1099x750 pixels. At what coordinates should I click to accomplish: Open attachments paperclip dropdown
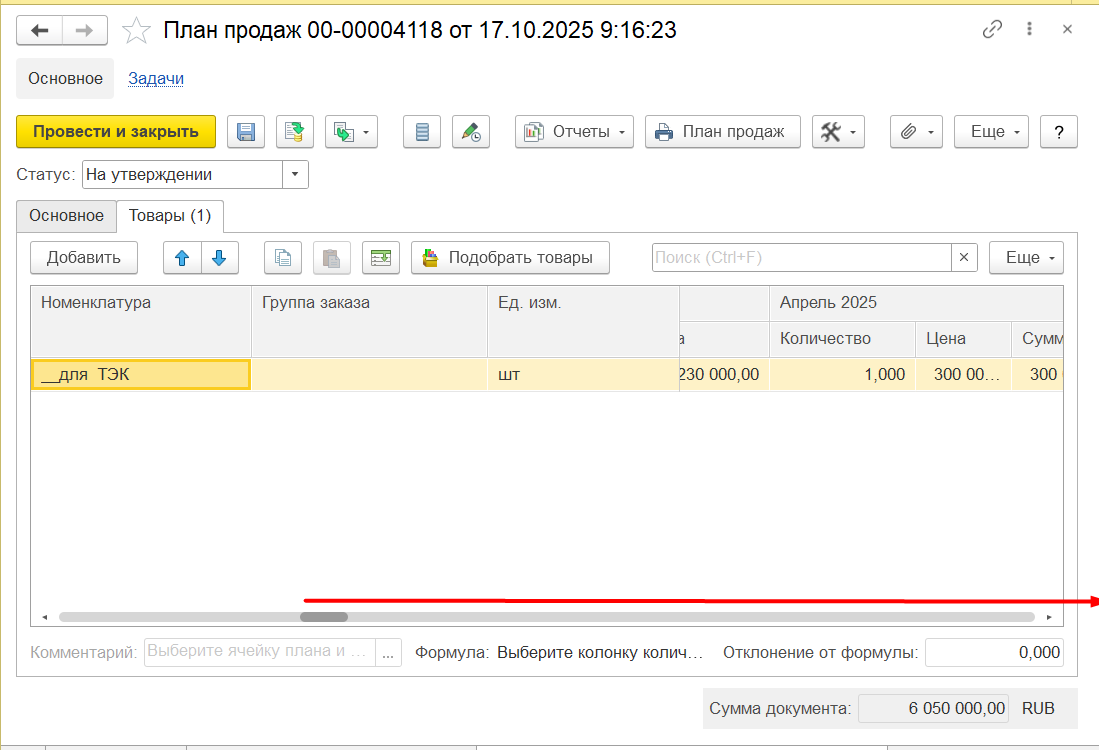click(x=916, y=132)
